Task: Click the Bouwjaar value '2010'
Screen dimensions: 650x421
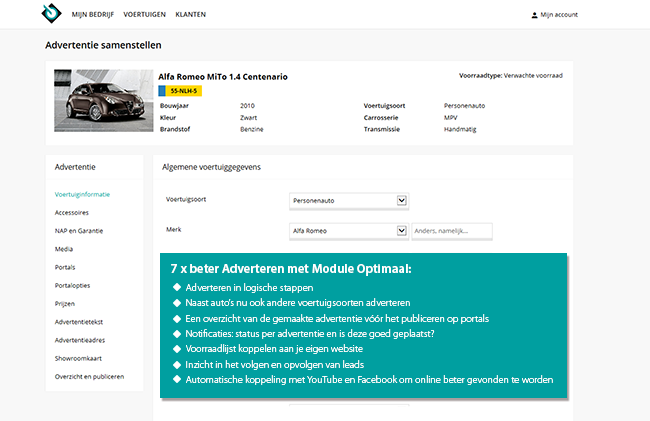Action: coord(247,106)
